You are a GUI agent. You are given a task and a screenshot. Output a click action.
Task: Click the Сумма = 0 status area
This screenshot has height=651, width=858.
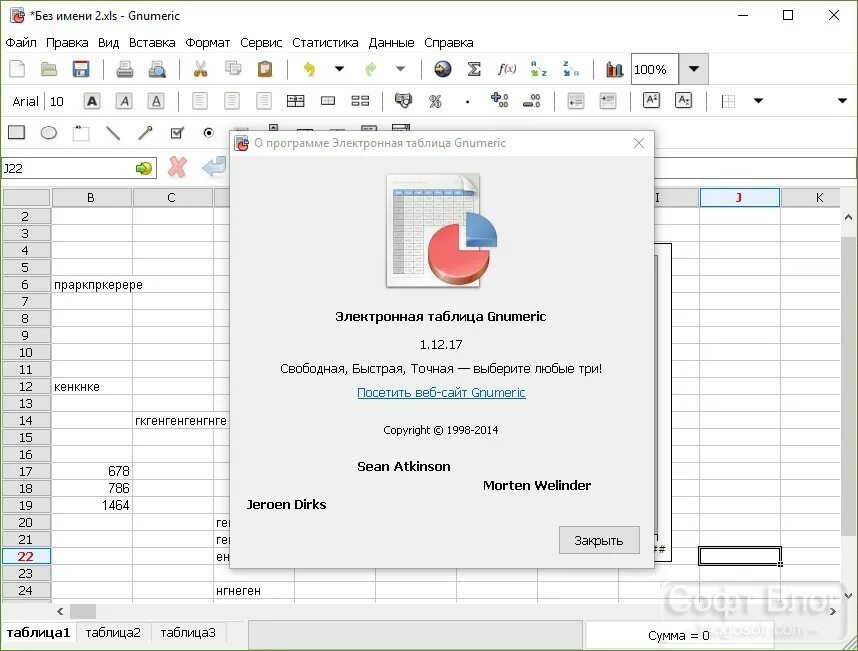point(679,636)
